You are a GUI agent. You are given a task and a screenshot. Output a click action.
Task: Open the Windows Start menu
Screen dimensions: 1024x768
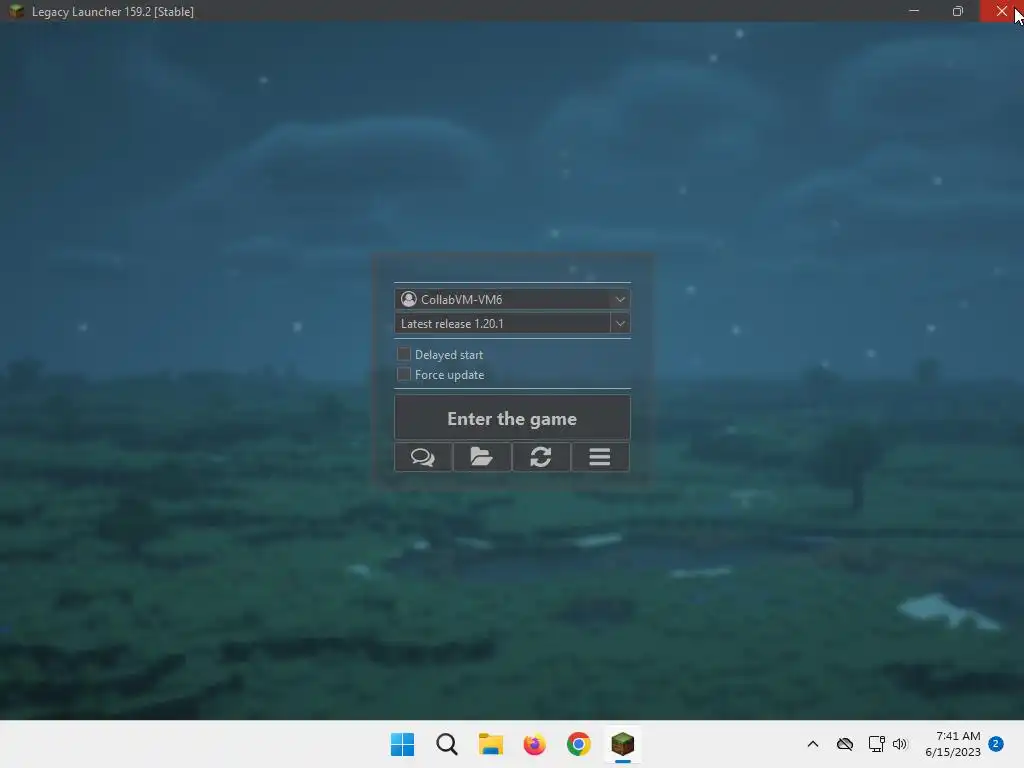tap(402, 744)
